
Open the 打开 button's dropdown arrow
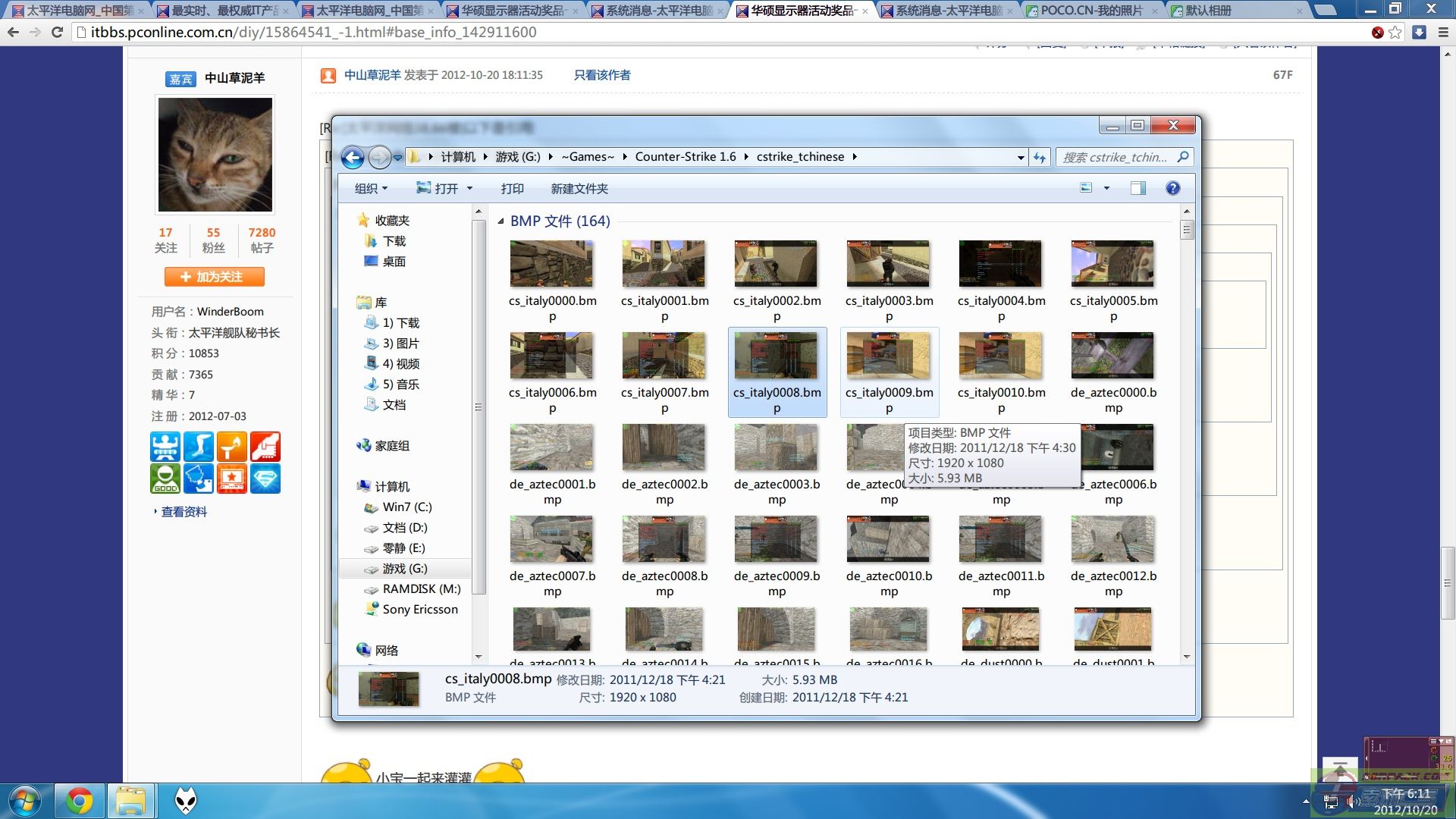coord(469,188)
